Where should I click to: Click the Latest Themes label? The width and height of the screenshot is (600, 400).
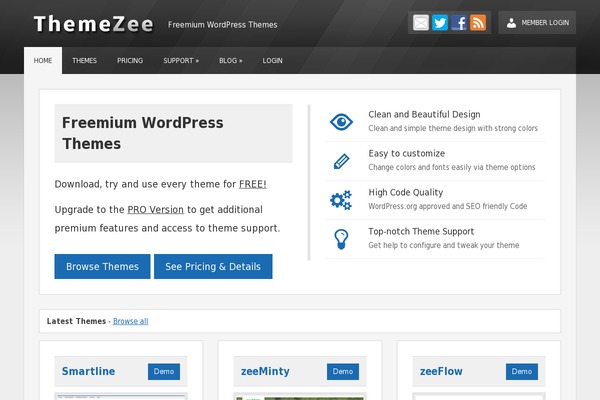(x=76, y=321)
